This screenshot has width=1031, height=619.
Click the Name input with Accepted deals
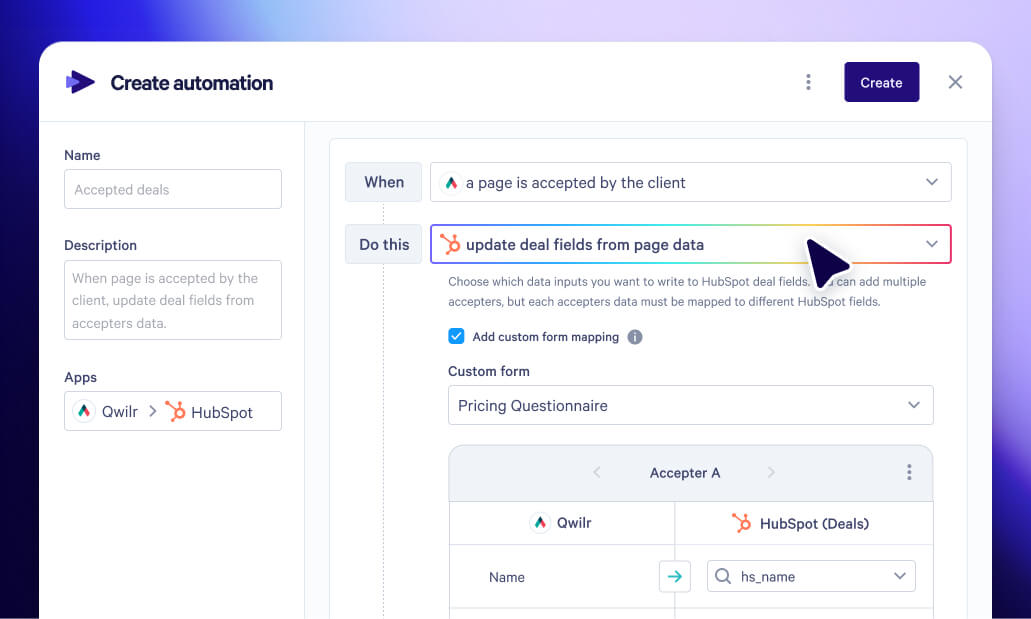(173, 189)
